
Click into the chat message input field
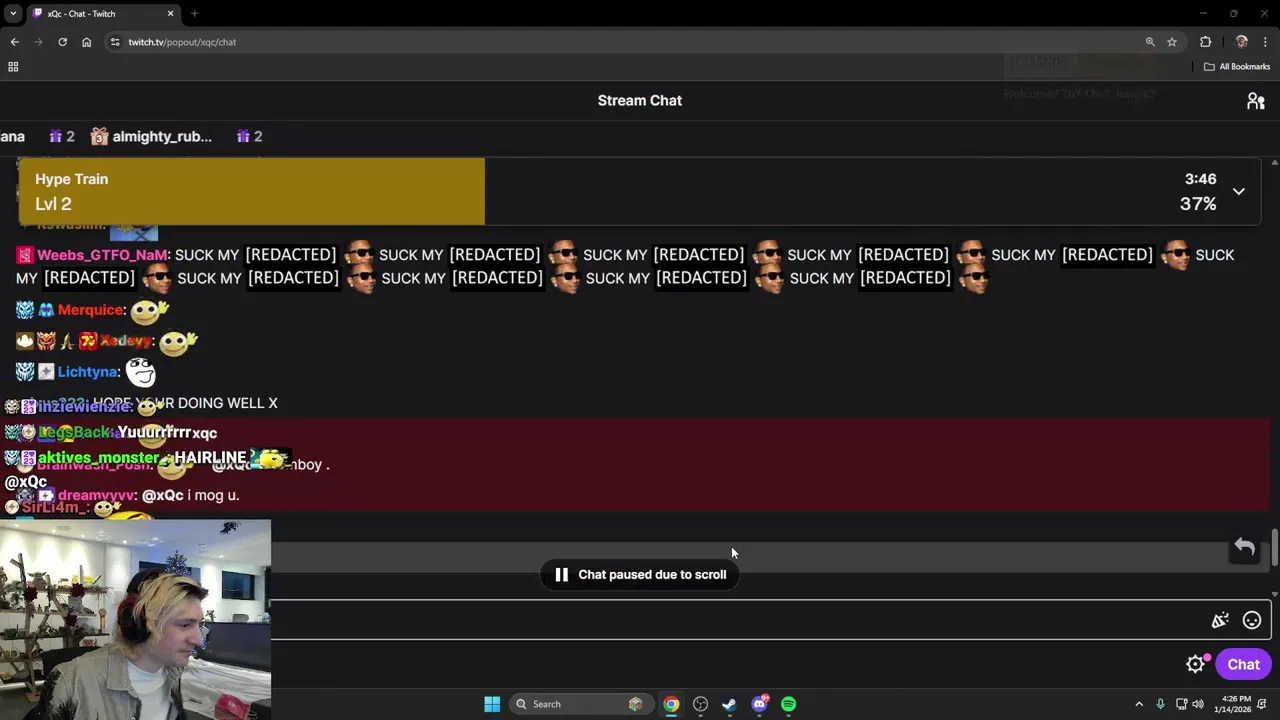coord(740,620)
